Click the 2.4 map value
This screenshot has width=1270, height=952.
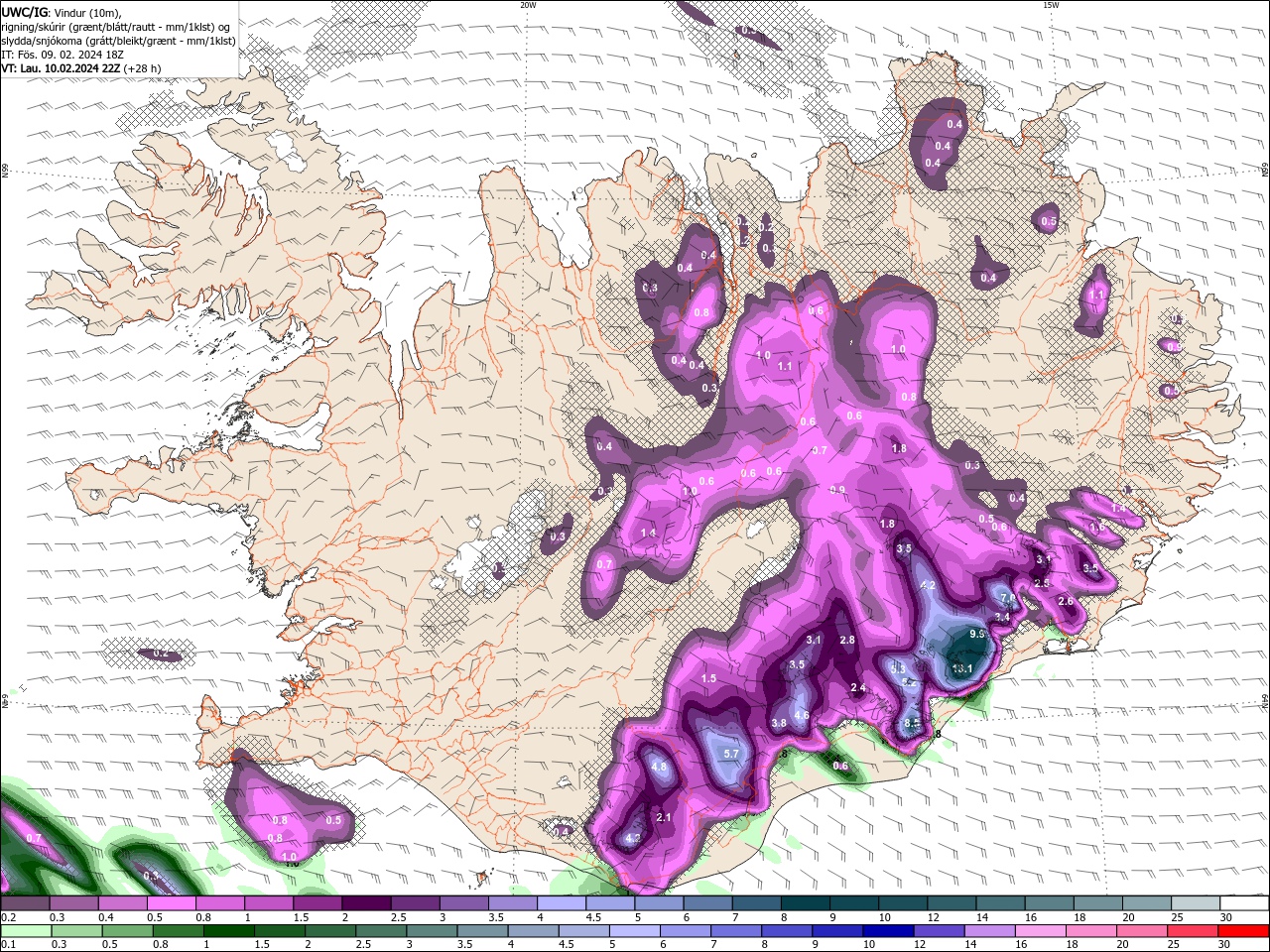tap(858, 688)
